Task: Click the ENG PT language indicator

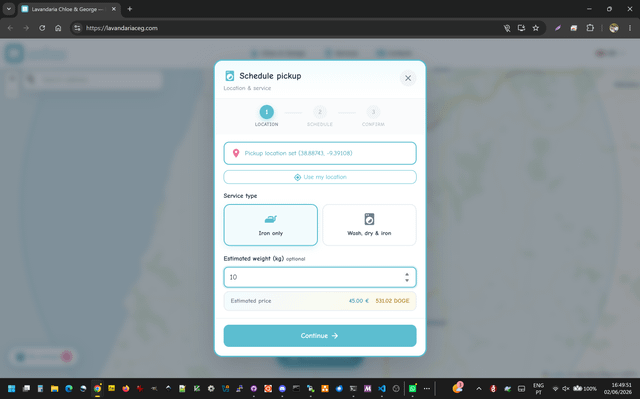Action: (x=538, y=388)
